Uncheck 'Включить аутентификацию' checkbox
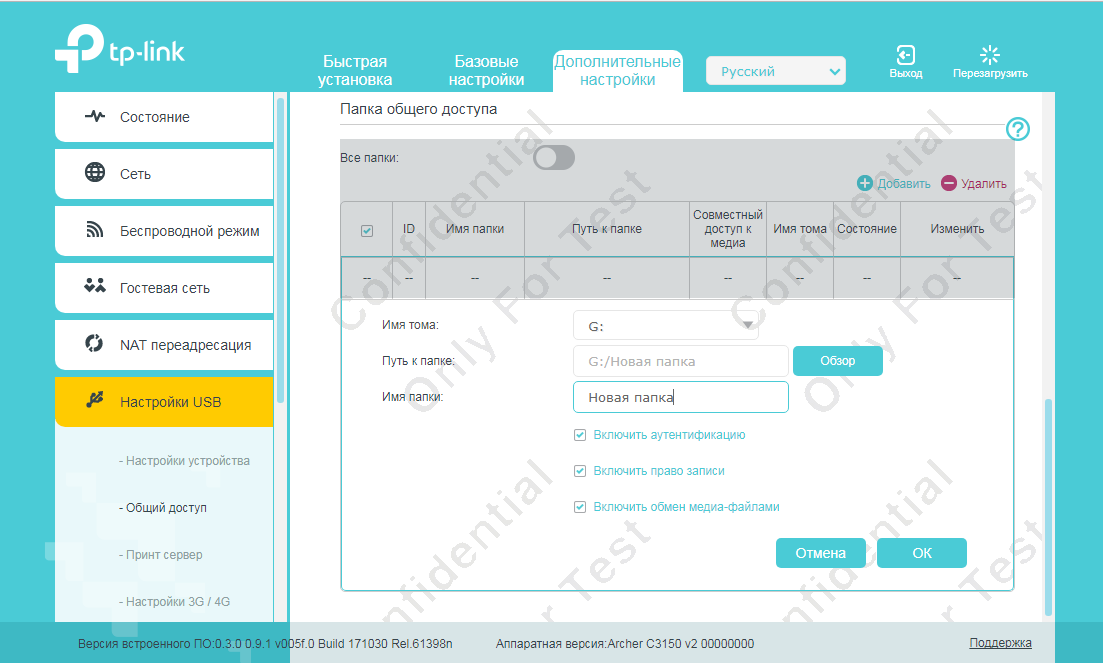 pos(580,435)
